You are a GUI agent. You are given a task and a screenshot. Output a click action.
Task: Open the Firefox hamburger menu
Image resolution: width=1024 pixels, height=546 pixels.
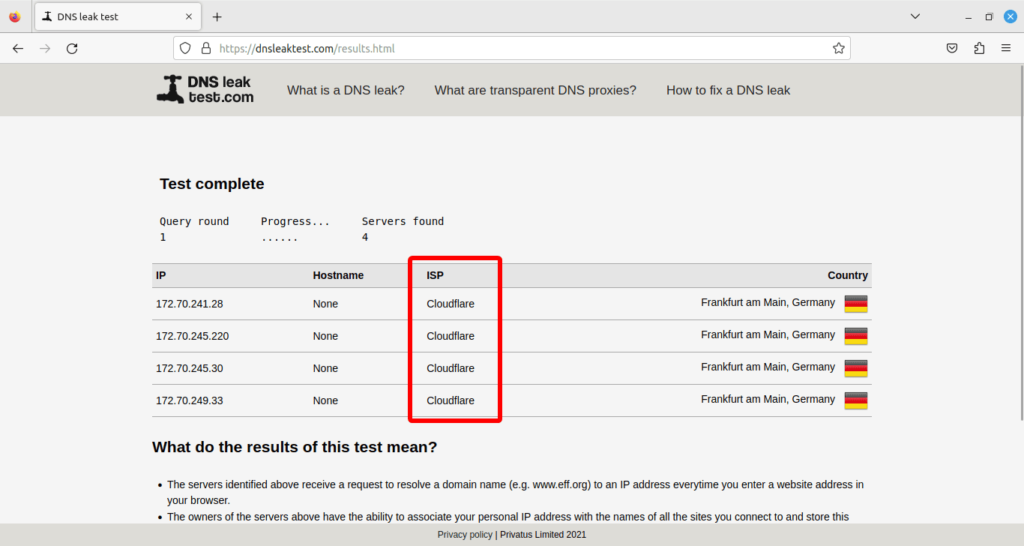tap(1006, 48)
